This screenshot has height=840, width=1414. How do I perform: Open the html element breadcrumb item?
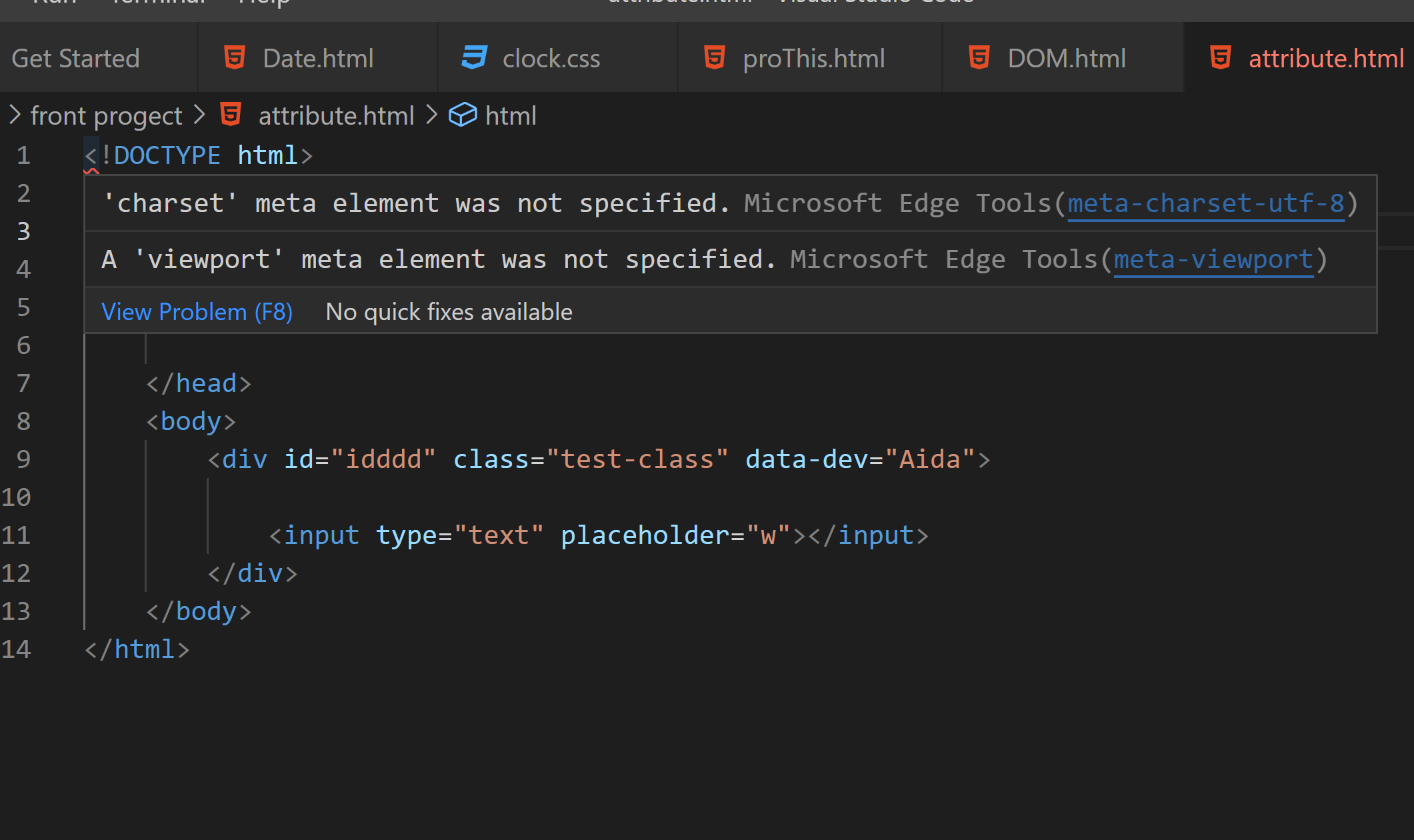tap(511, 116)
